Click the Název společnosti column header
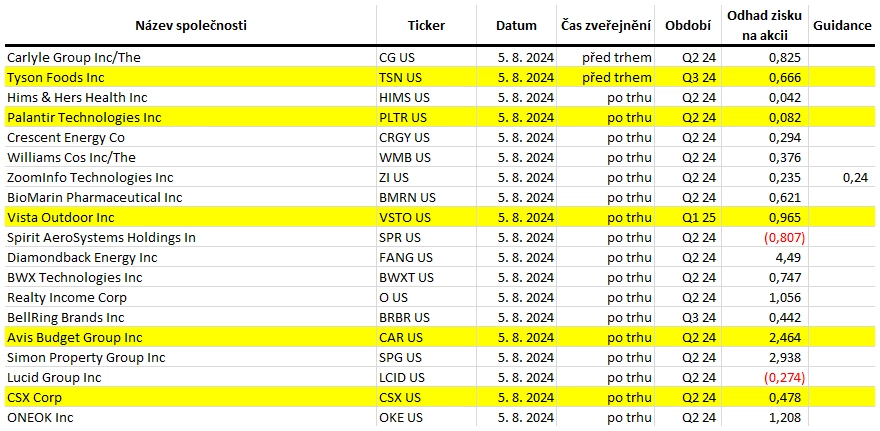The width and height of the screenshot is (880, 431). (191, 25)
